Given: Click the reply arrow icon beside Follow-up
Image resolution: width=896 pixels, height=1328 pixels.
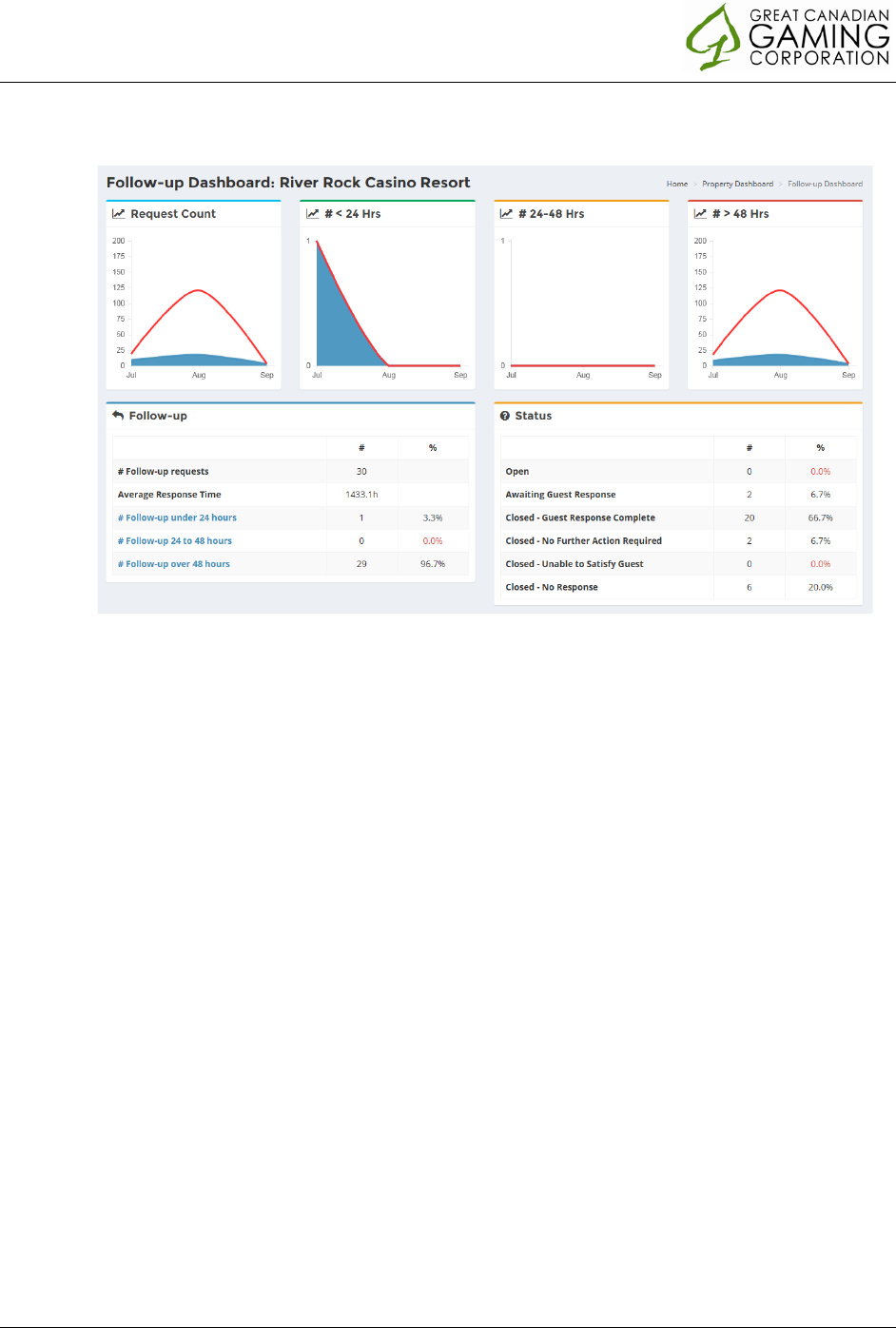Looking at the screenshot, I should click(118, 416).
